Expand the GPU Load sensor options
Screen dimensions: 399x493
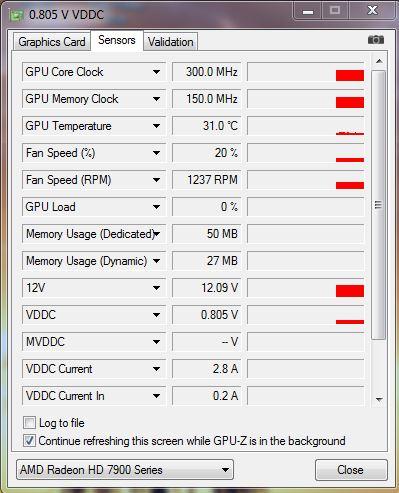coord(156,207)
